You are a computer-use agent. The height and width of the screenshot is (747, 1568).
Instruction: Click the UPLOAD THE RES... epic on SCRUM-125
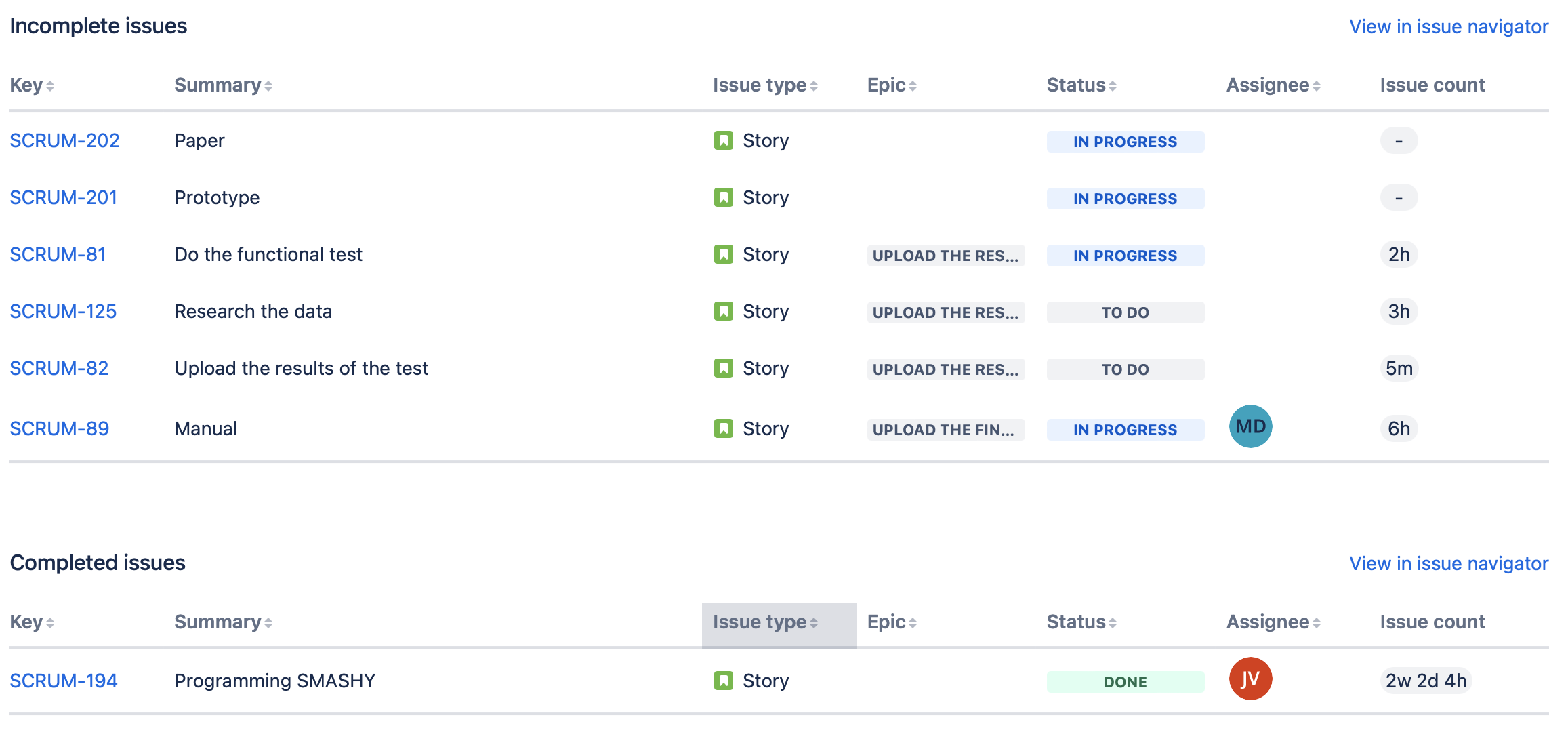click(x=945, y=312)
